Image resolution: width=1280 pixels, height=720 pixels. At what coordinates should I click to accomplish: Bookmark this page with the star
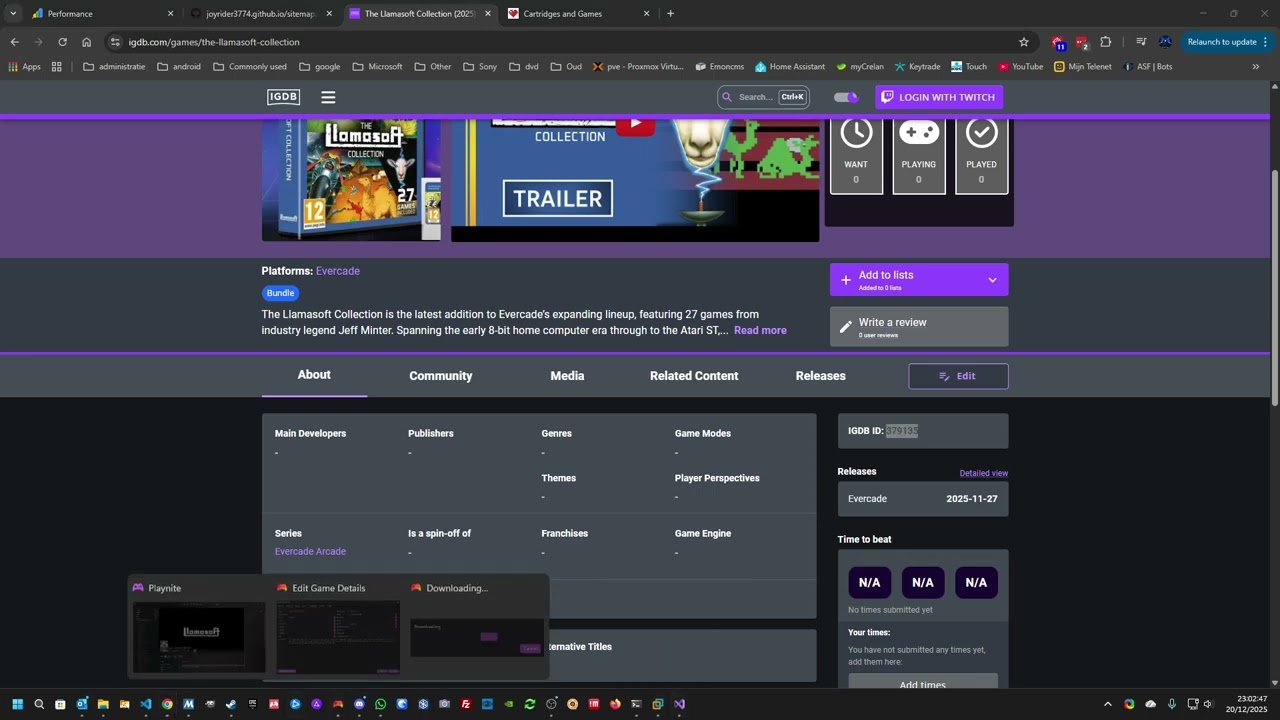click(1024, 42)
